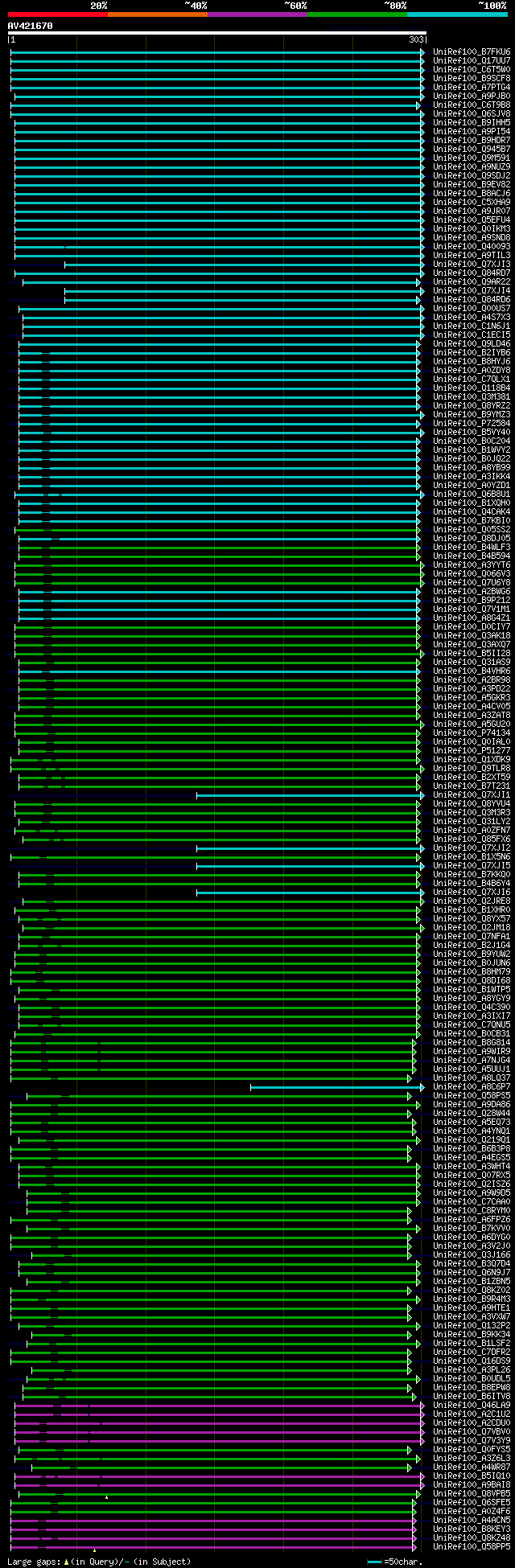Click the Large gaps legend text
Viewport: 515px width, 1568px height.
99,1561
